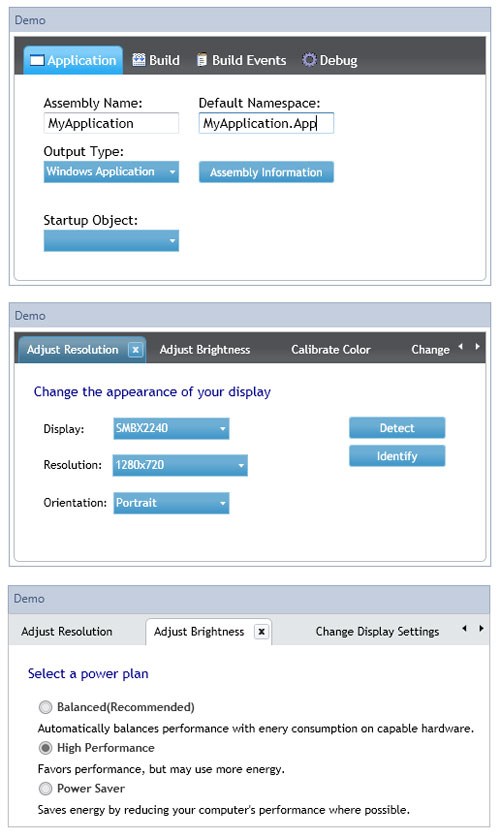
Task: Select the Balanced(Recommended) radio button
Action: (45, 707)
